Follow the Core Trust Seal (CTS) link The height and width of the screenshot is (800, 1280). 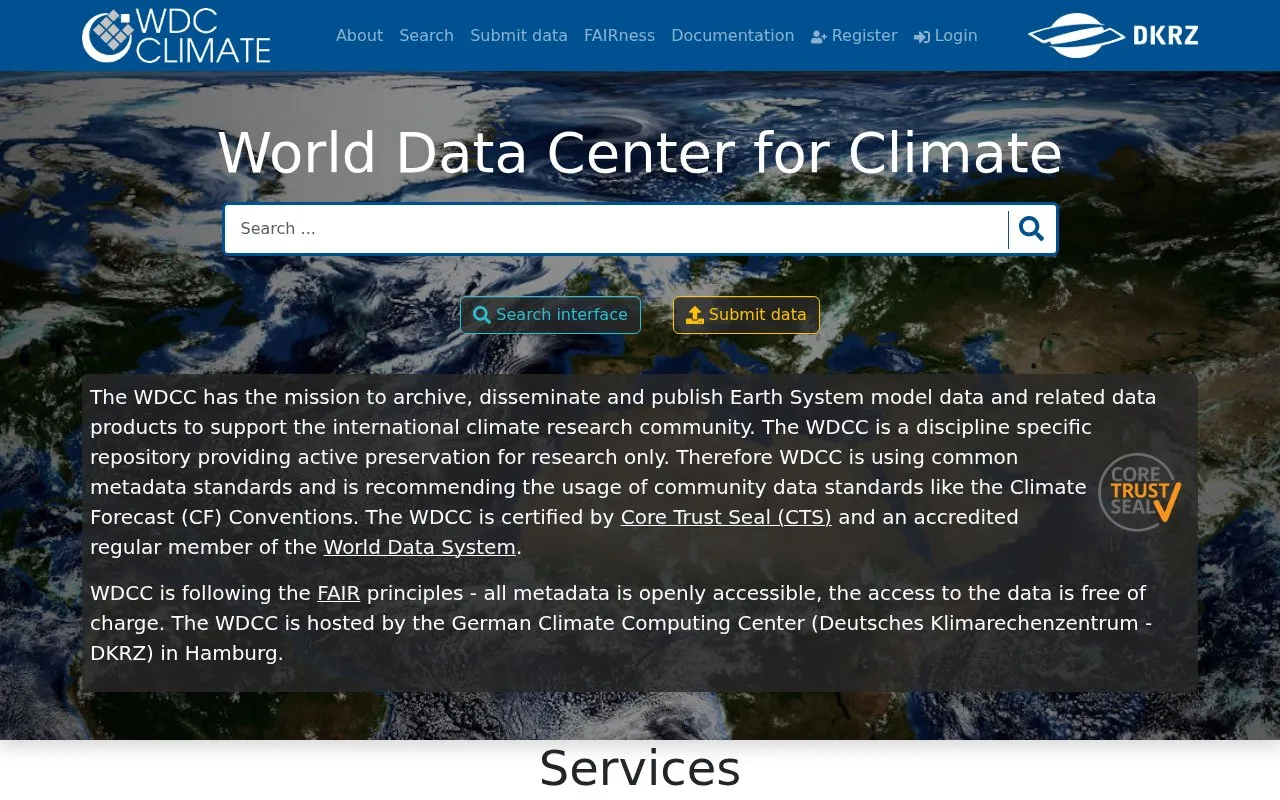[x=726, y=517]
